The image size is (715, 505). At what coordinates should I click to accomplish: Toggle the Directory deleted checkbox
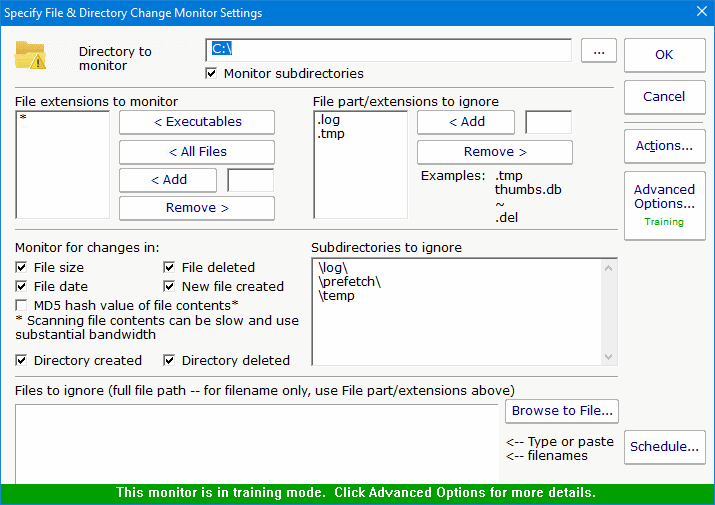(x=169, y=361)
